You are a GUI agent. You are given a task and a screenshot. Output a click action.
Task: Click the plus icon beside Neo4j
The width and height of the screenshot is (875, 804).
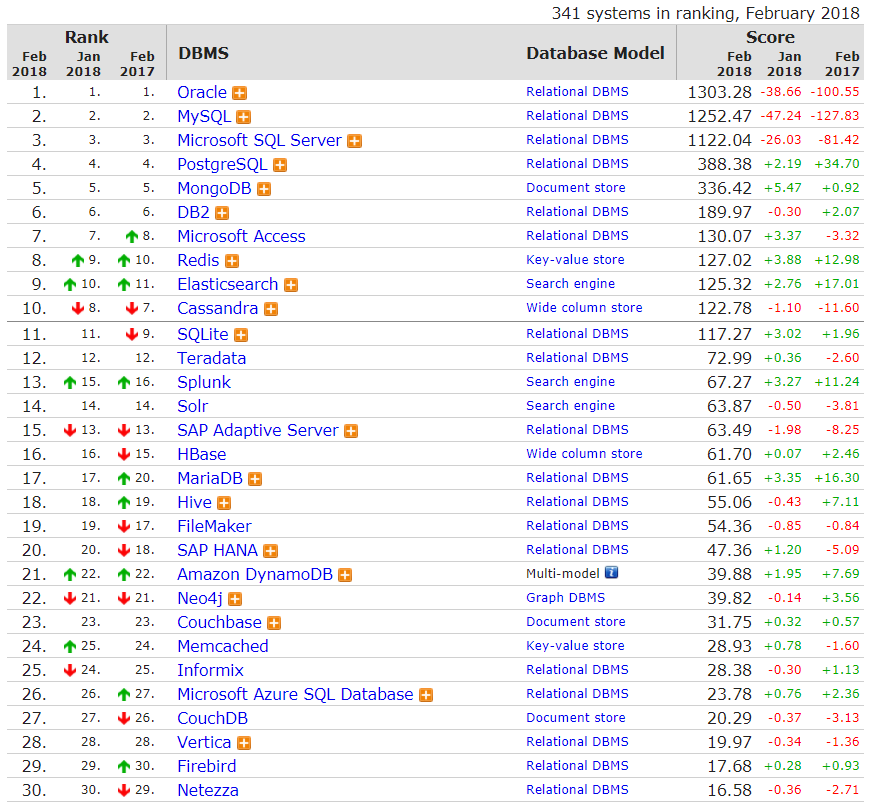(235, 599)
